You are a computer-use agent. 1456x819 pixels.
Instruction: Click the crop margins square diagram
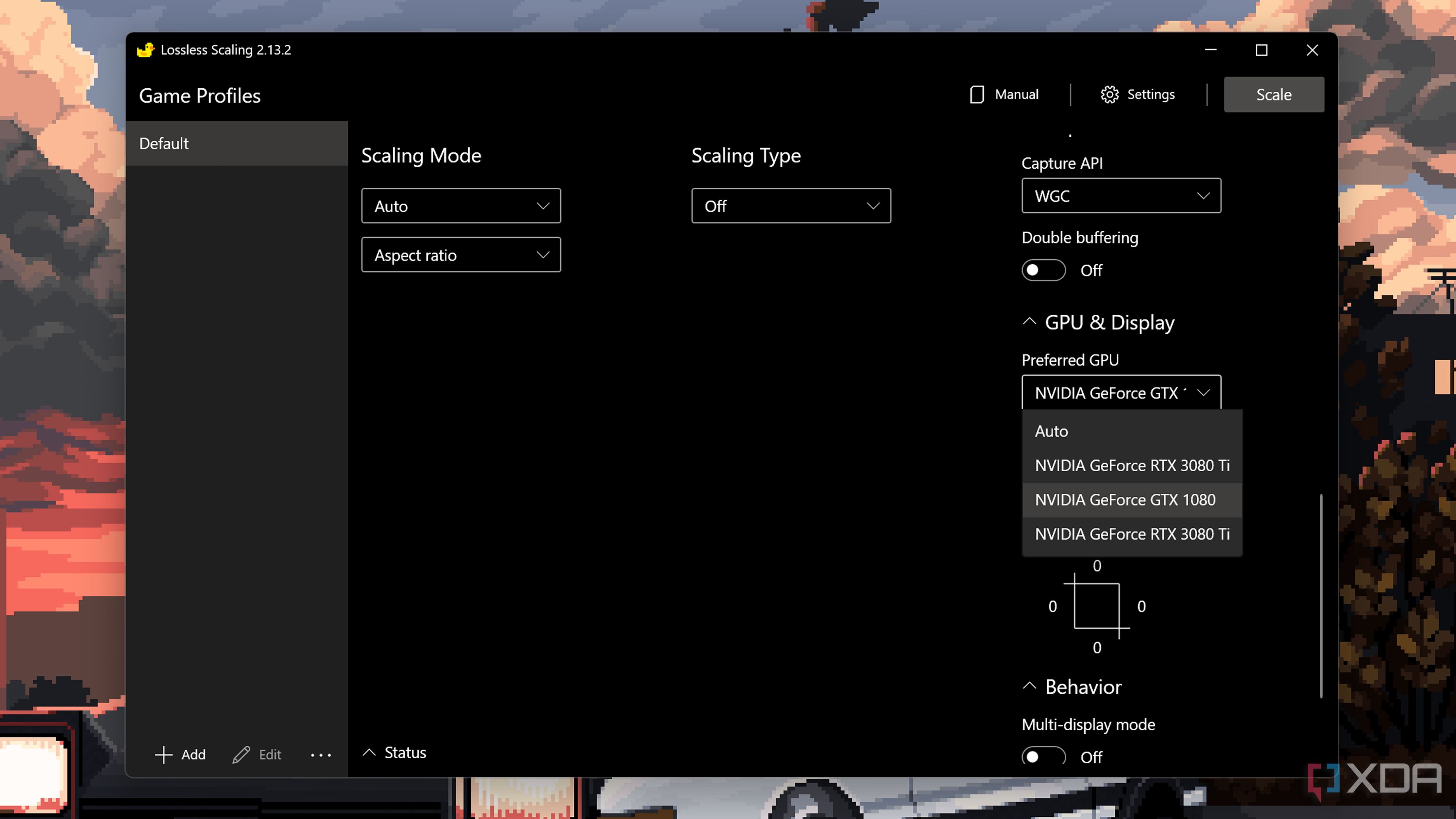pos(1097,606)
